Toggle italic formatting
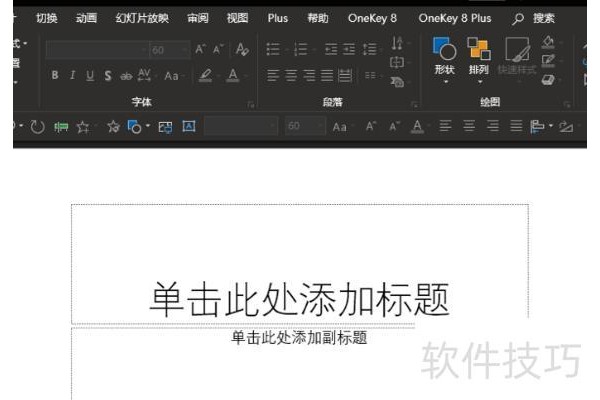This screenshot has width=600, height=400. click(x=72, y=75)
